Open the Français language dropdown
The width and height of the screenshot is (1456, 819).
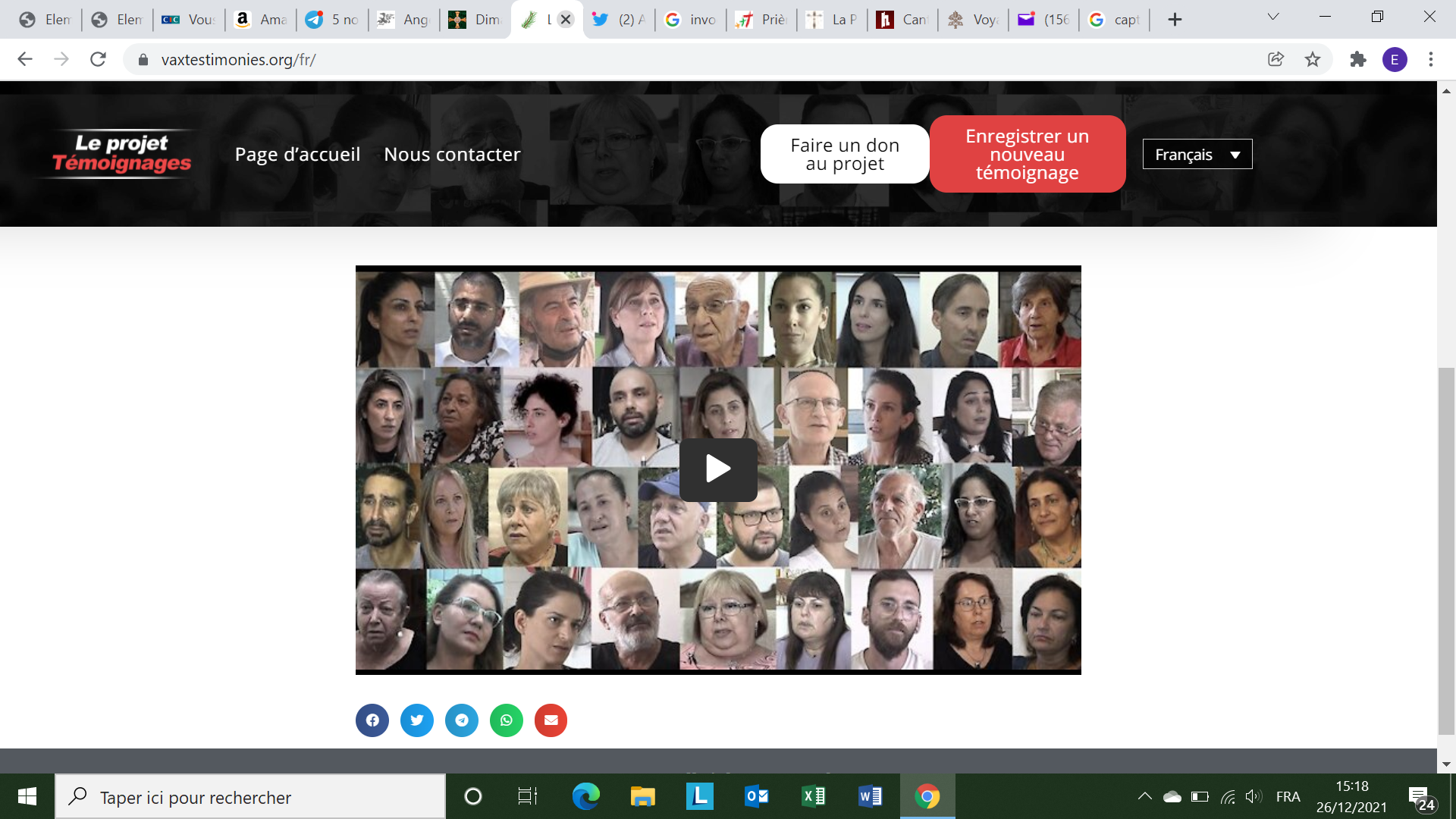1197,155
